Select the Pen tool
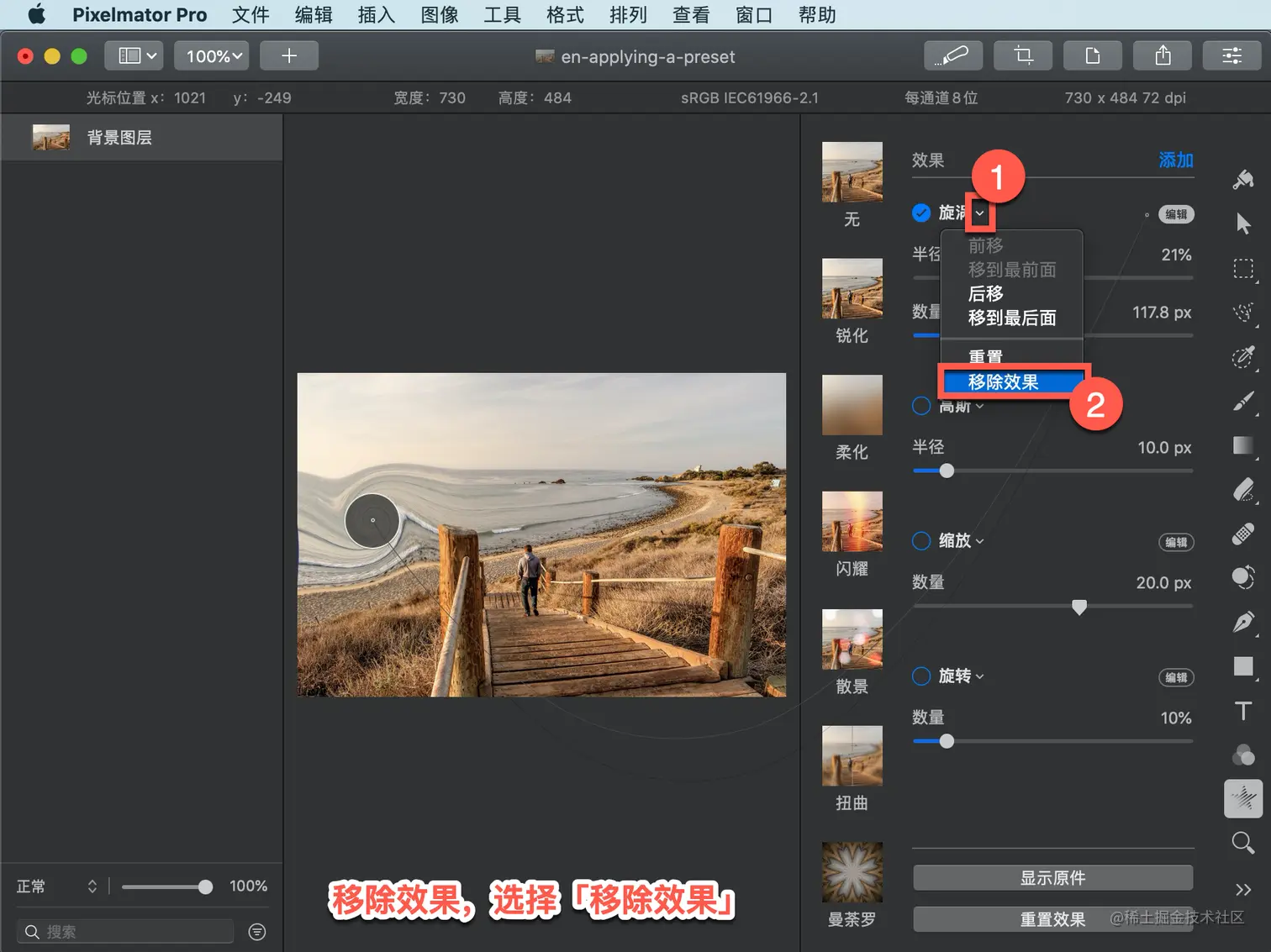 pyautogui.click(x=1243, y=622)
